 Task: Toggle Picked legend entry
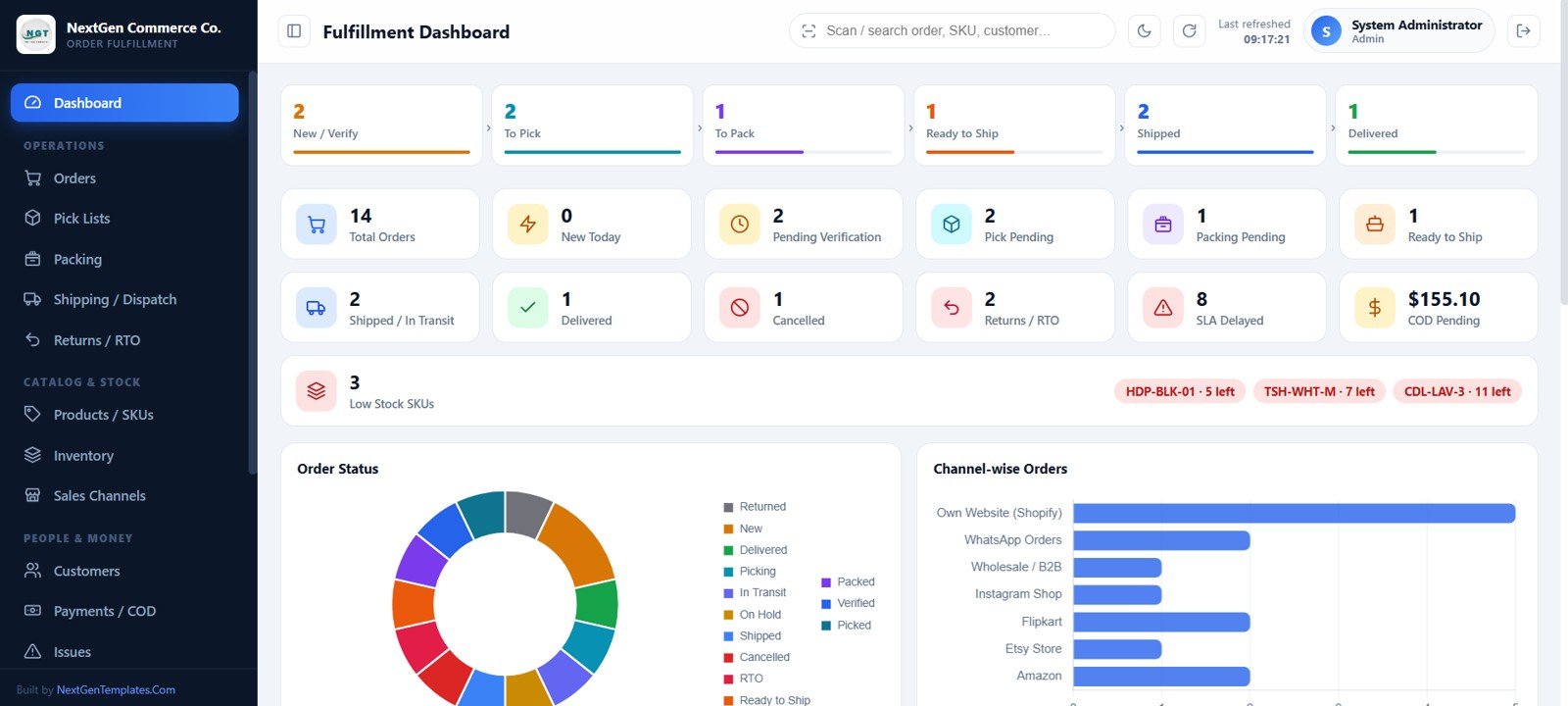tap(847, 626)
